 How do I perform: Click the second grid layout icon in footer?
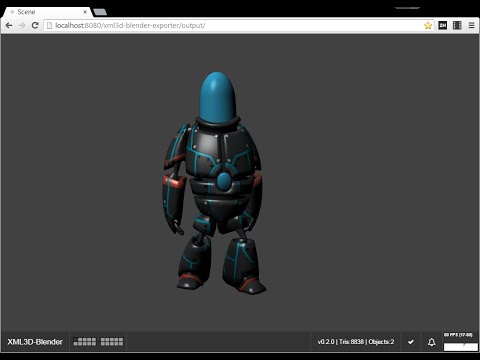click(112, 342)
